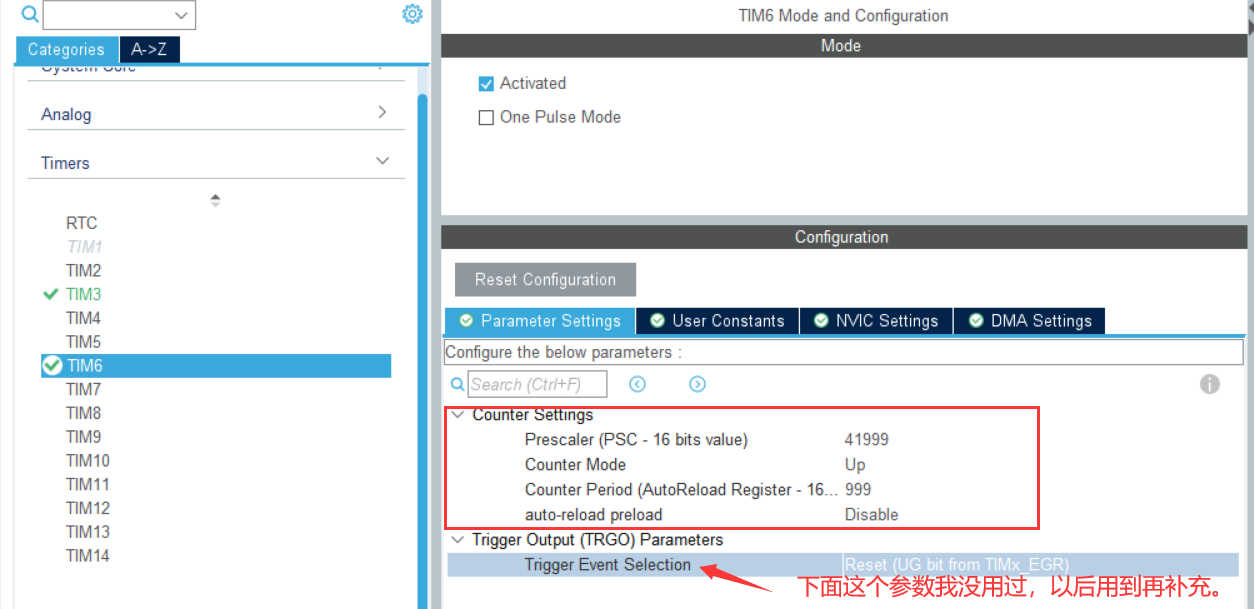Screen dimensions: 1254x609
Task: Toggle the Activated checkbox
Action: (x=486, y=84)
